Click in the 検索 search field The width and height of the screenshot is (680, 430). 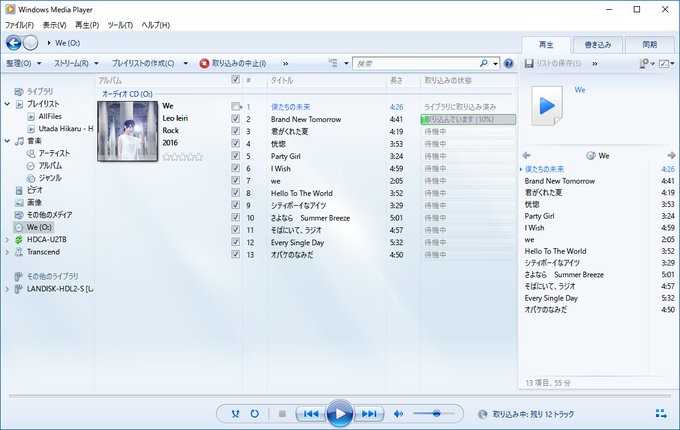click(x=416, y=64)
